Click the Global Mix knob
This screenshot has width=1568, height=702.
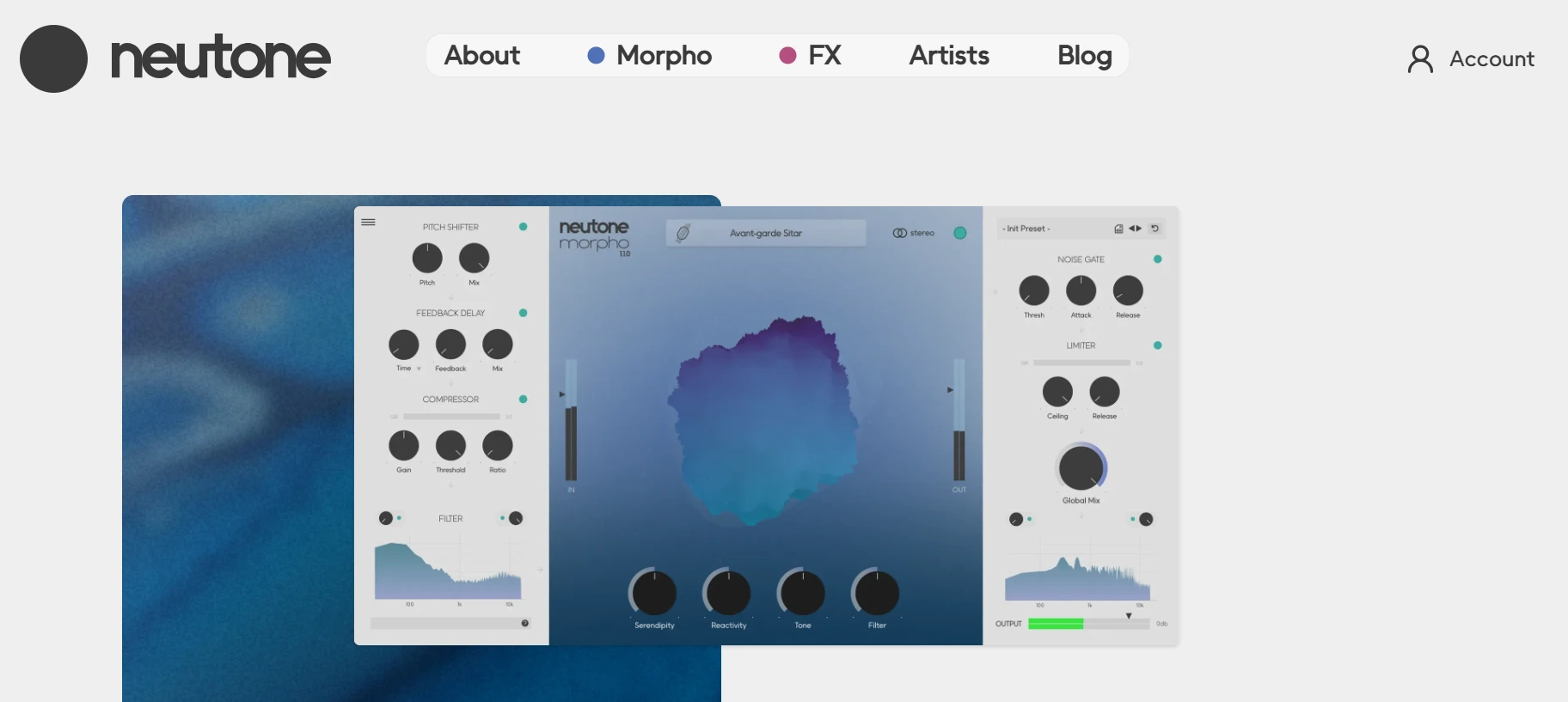click(x=1081, y=467)
